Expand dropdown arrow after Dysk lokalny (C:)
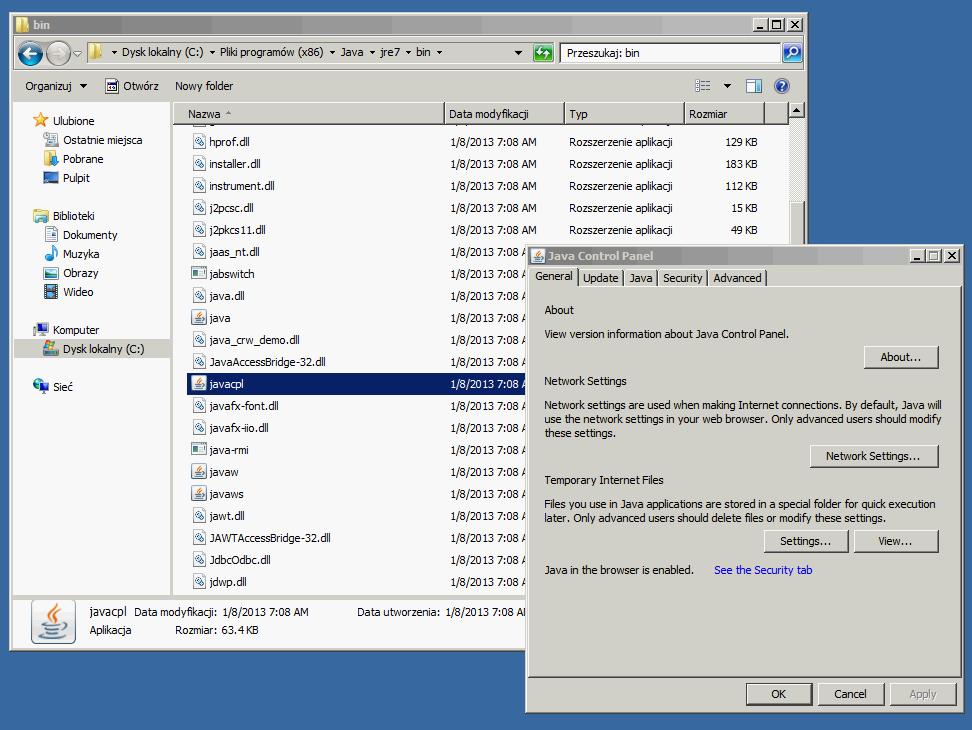This screenshot has height=730, width=972. coord(212,53)
